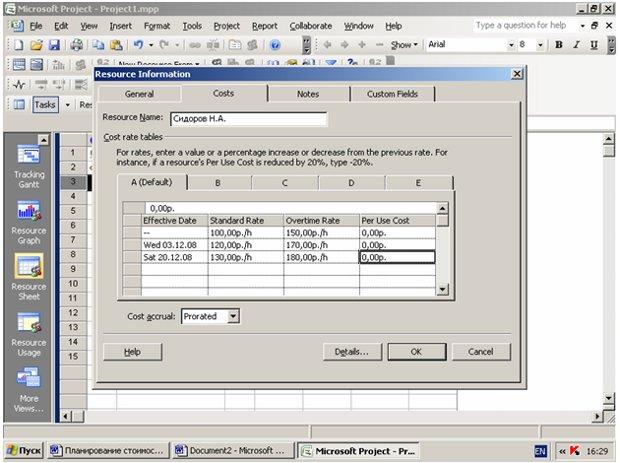Click the Save toolbar icon

[54, 45]
